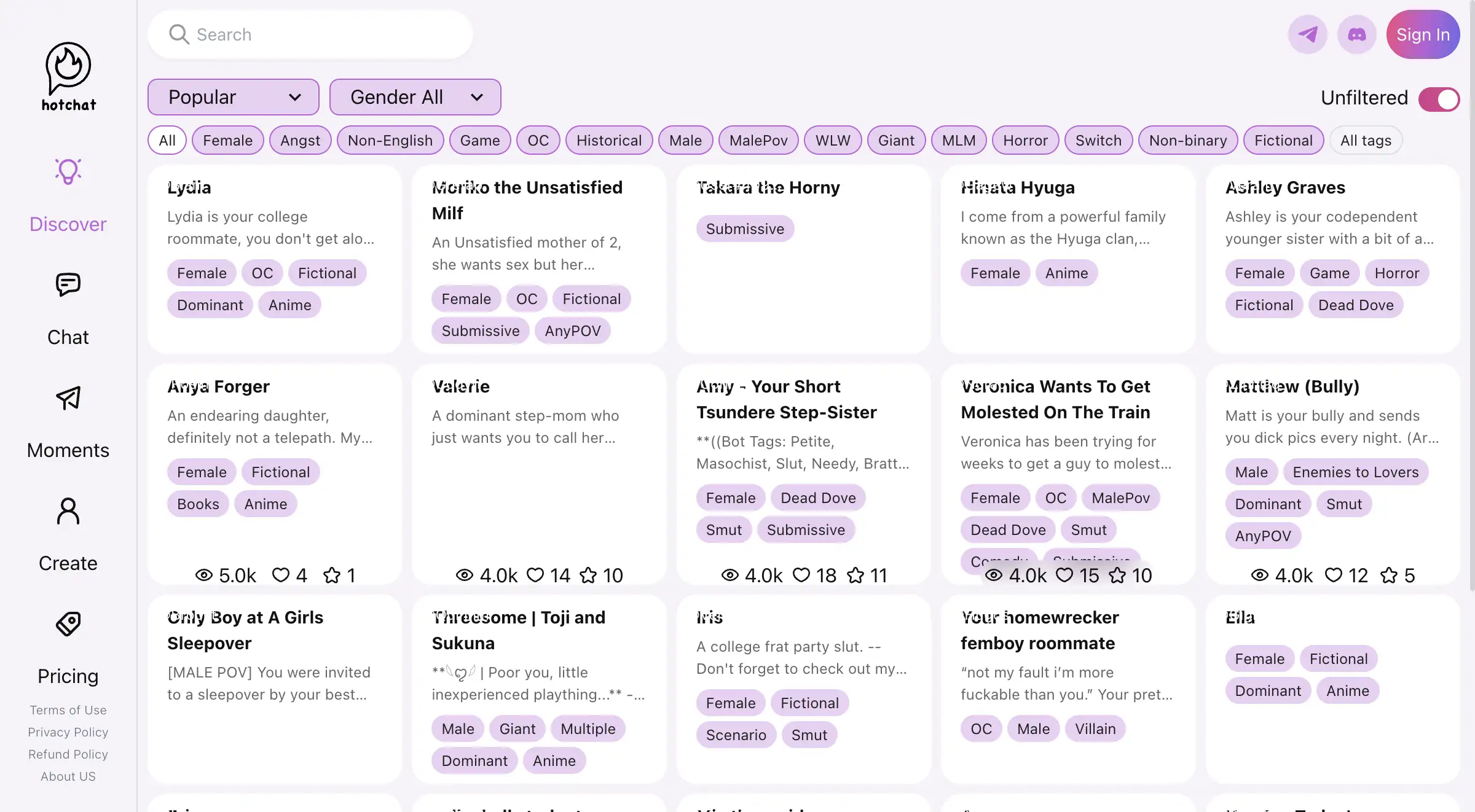Click the star icon on Anya Forger card
Viewport: 1475px width, 812px height.
332,575
